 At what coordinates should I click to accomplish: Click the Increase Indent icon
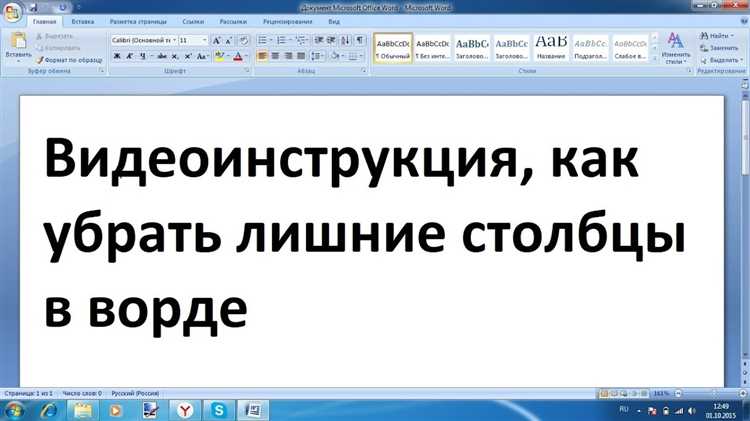[x=331, y=40]
